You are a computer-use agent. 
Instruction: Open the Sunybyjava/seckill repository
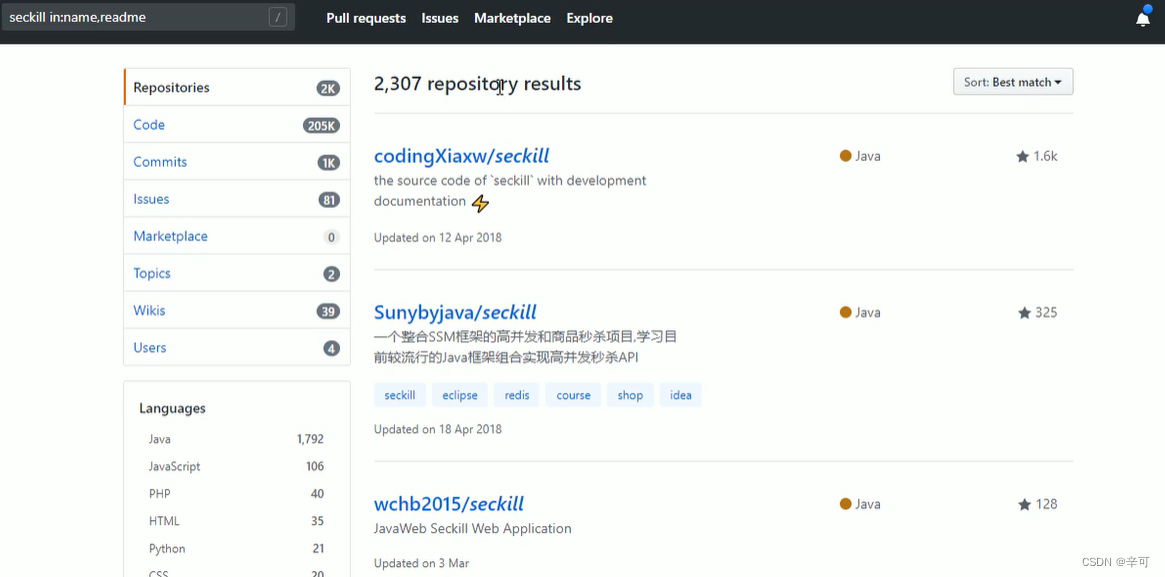tap(455, 312)
